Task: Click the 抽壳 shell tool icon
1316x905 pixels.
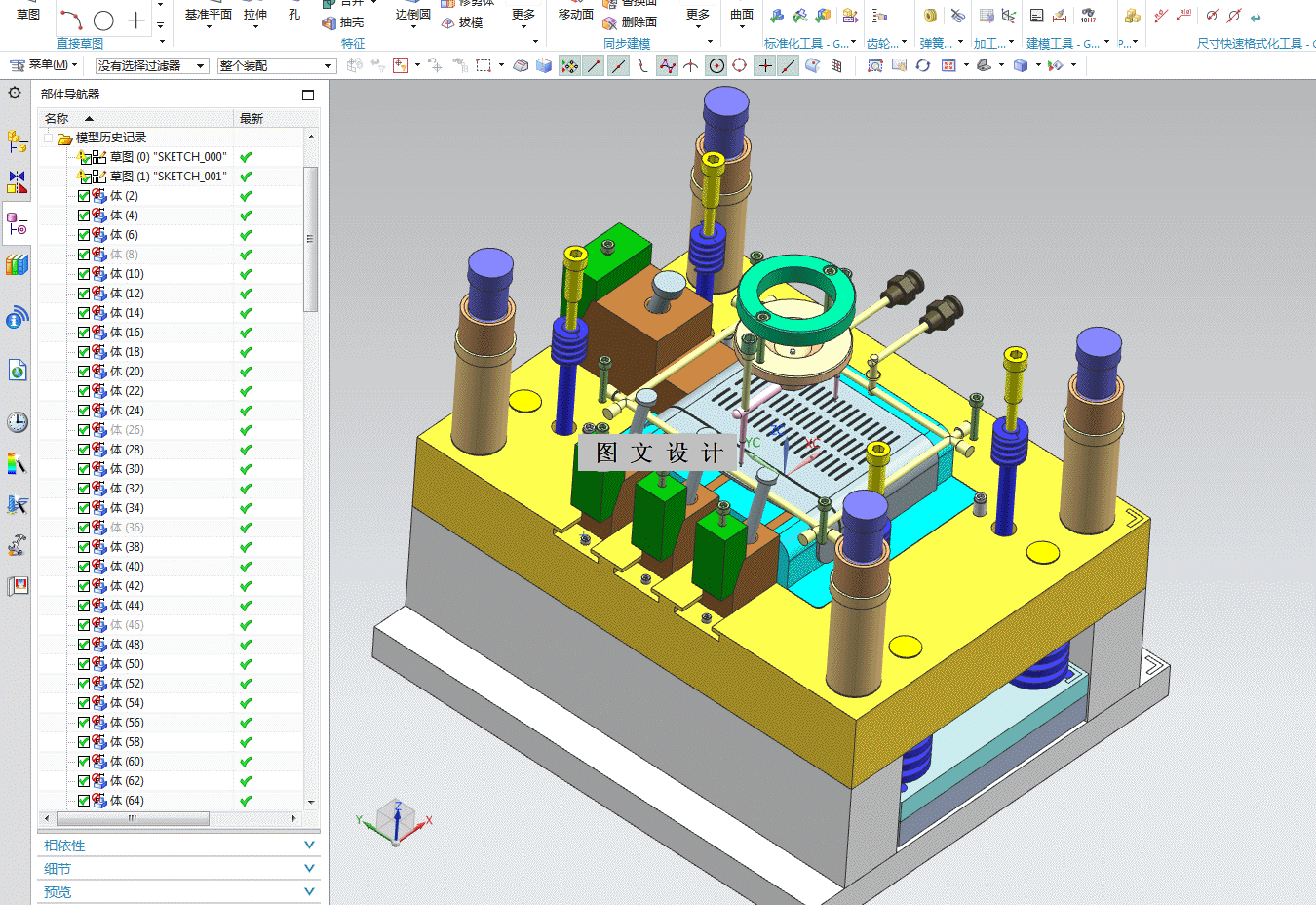Action: 329,22
